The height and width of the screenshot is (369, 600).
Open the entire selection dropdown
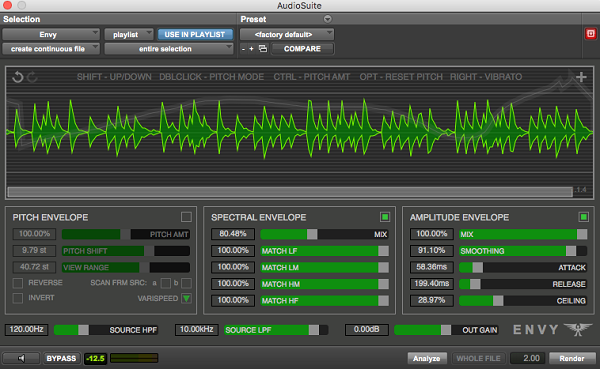pos(169,49)
